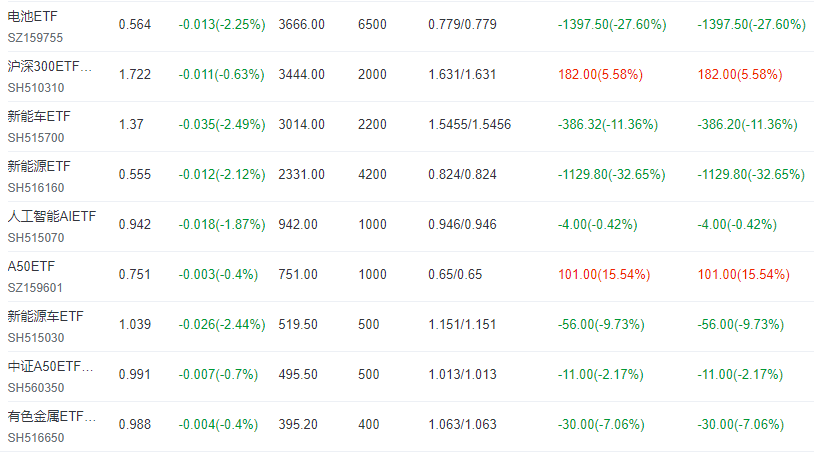Click the 2331.00 market value

click(301, 174)
